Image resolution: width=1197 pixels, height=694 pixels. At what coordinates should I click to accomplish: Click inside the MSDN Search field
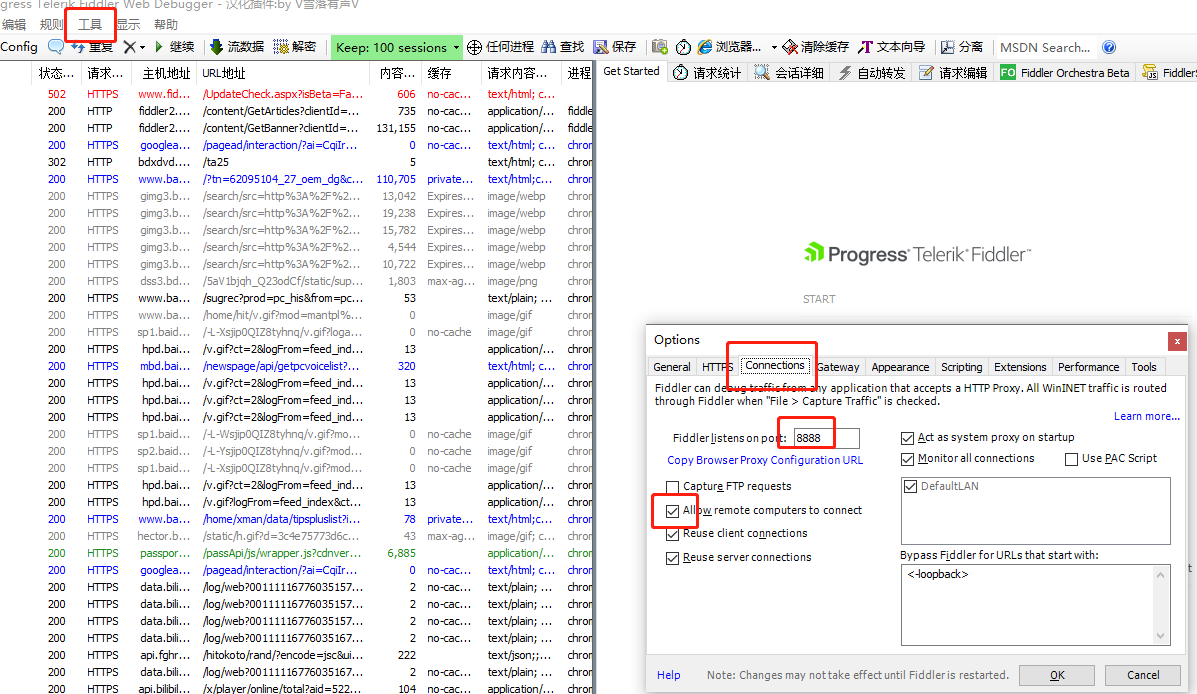click(x=1045, y=47)
